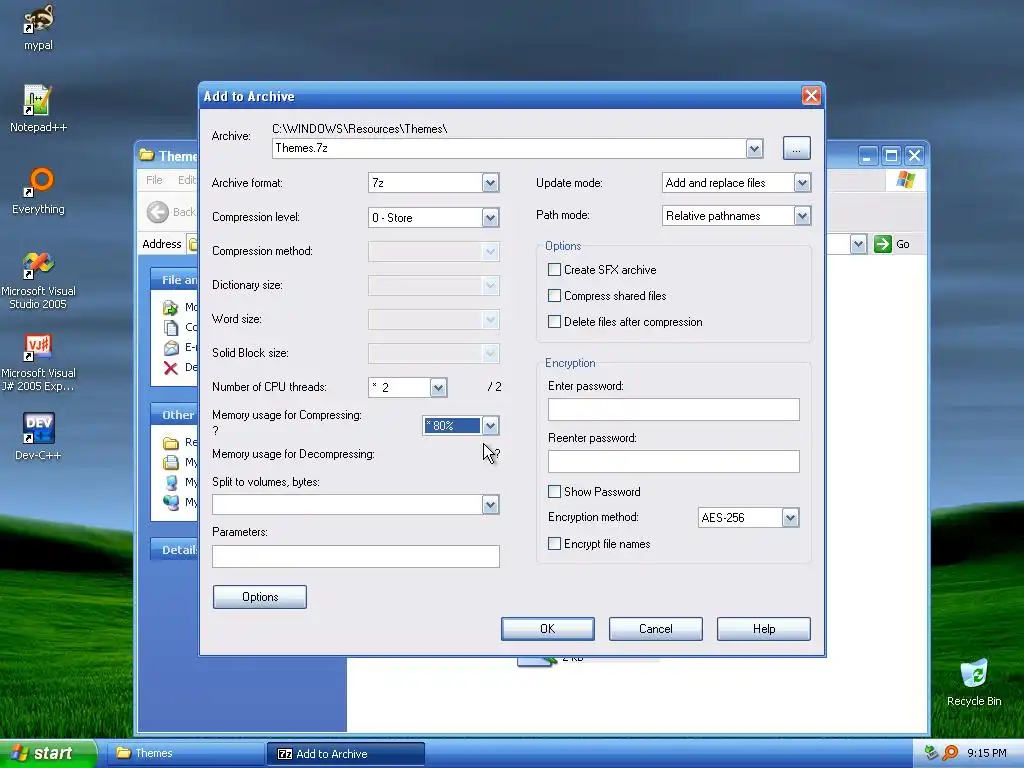
Task: Toggle the Show Password checkbox
Action: pos(554,492)
